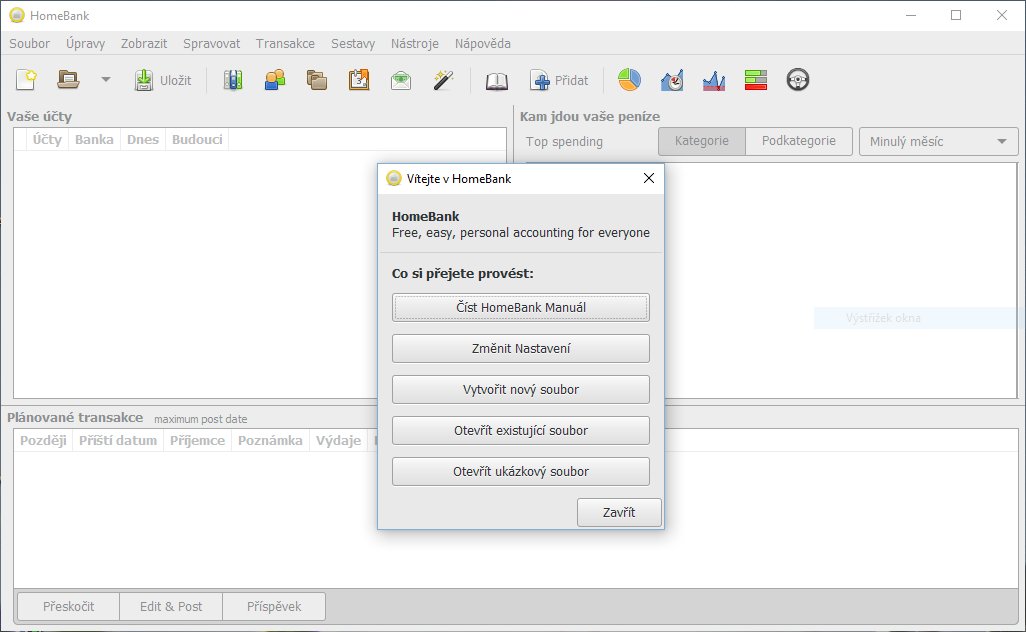The width and height of the screenshot is (1026, 632).
Task: Open the Accounts manager icon
Action: pyautogui.click(x=233, y=80)
